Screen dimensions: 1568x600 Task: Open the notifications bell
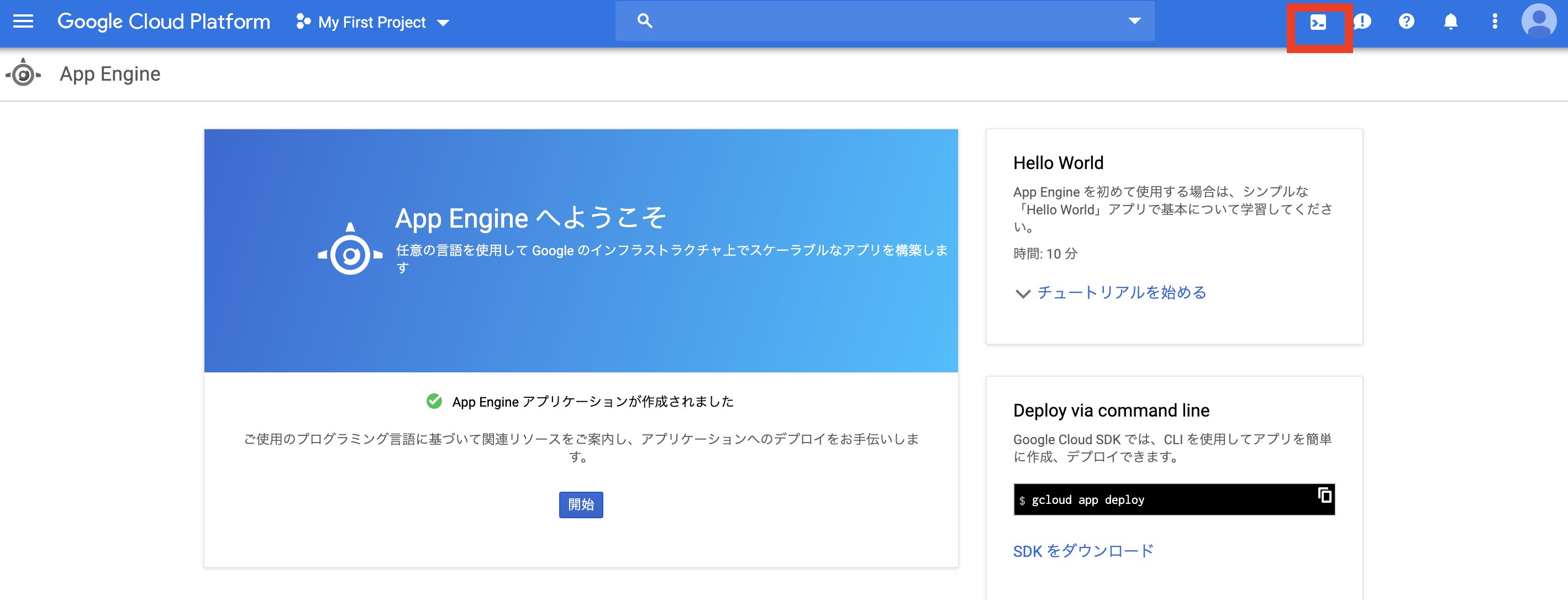click(x=1450, y=22)
